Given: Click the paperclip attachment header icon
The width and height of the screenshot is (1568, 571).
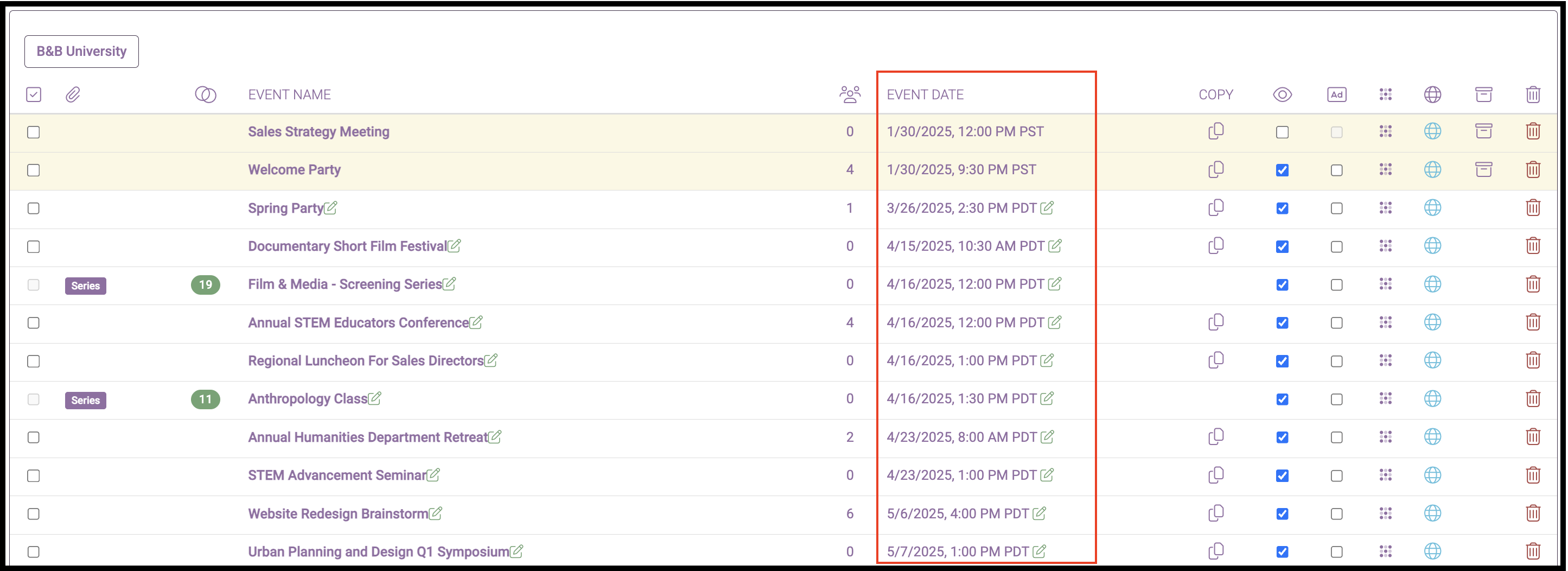Looking at the screenshot, I should point(73,94).
